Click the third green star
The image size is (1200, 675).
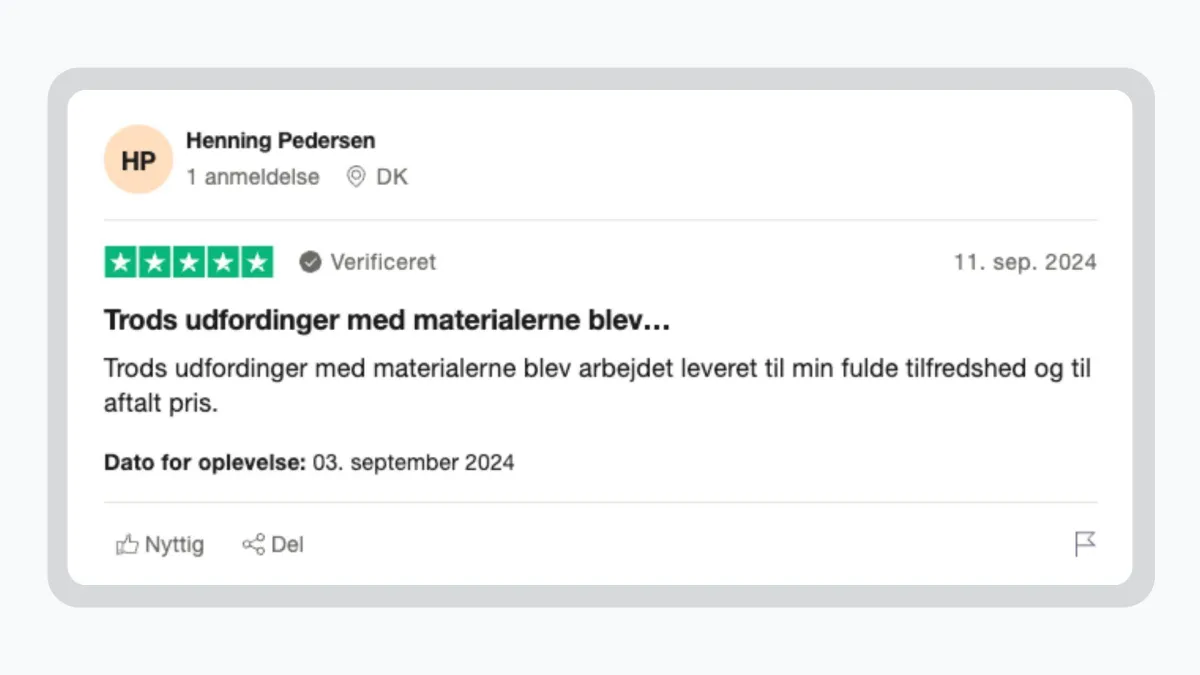pos(189,262)
